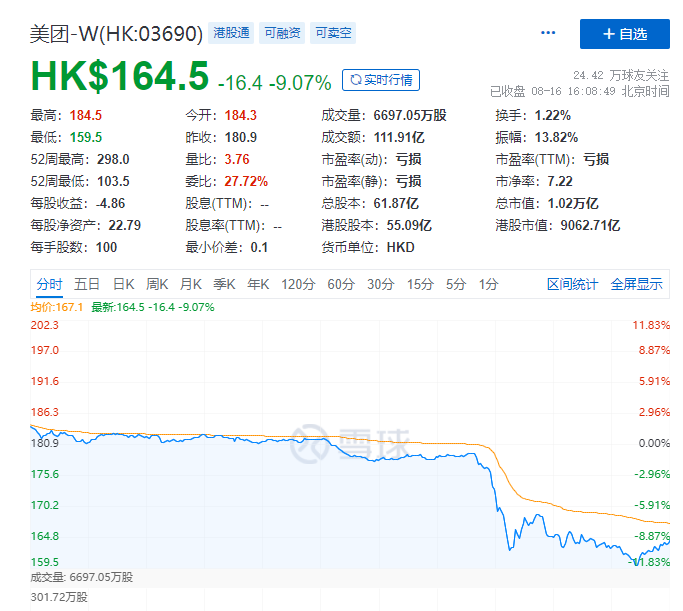Click the 今开 value 184.3

pyautogui.click(x=240, y=115)
